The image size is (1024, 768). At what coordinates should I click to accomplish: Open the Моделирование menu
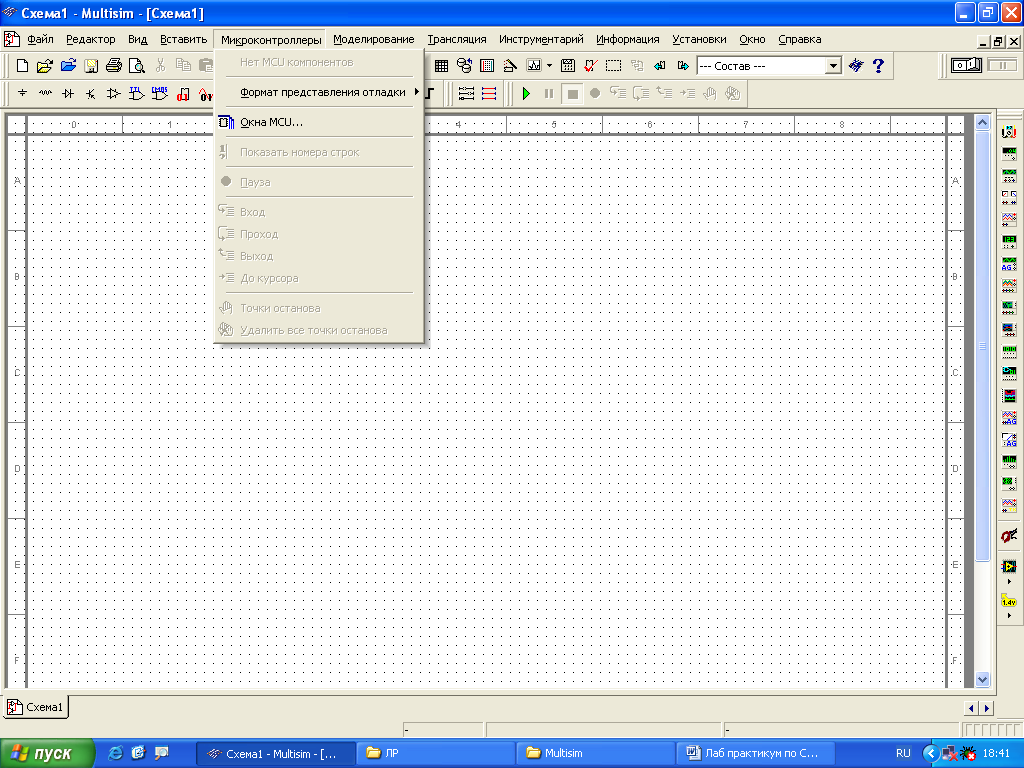[x=374, y=39]
